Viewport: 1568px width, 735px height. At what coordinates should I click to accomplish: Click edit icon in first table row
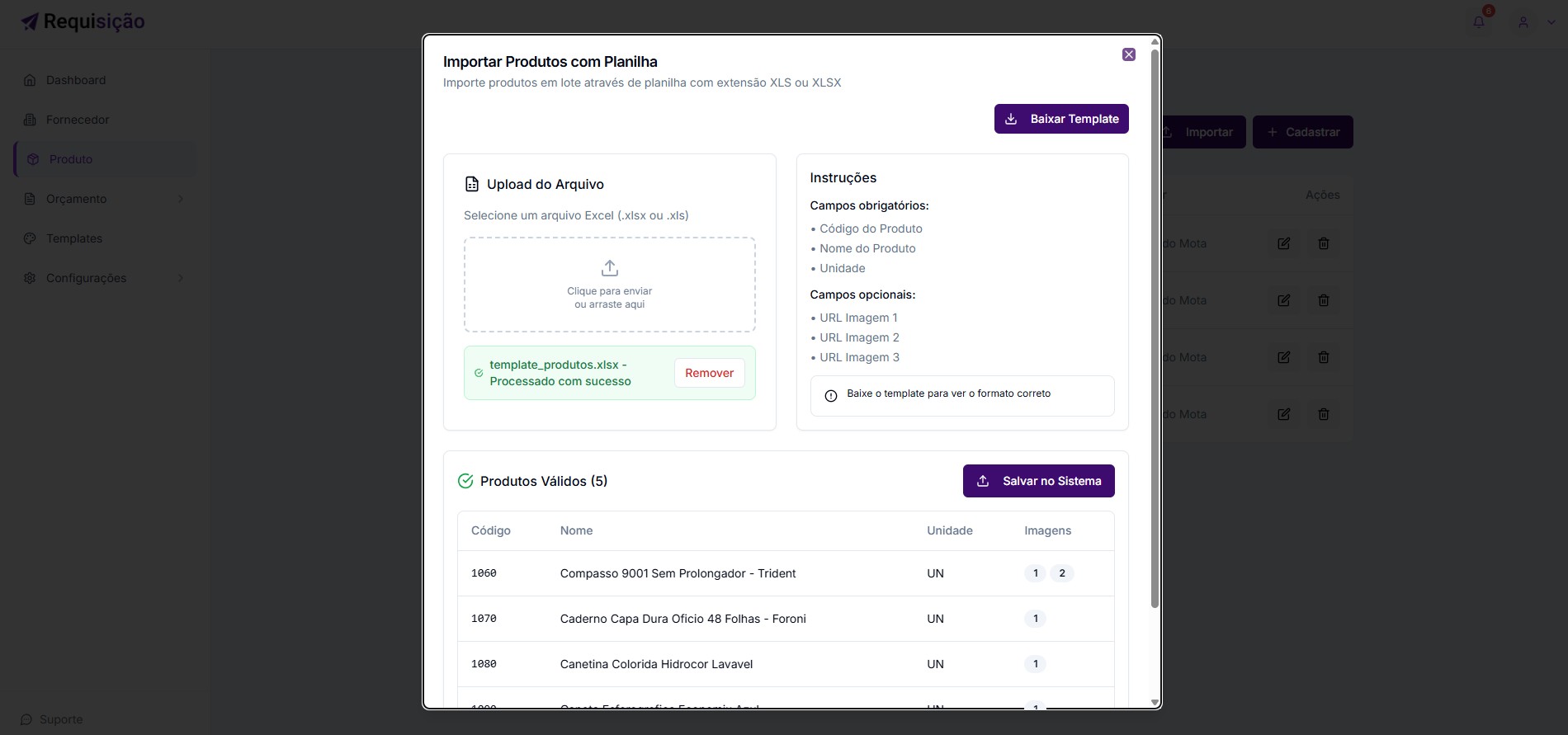point(1283,243)
